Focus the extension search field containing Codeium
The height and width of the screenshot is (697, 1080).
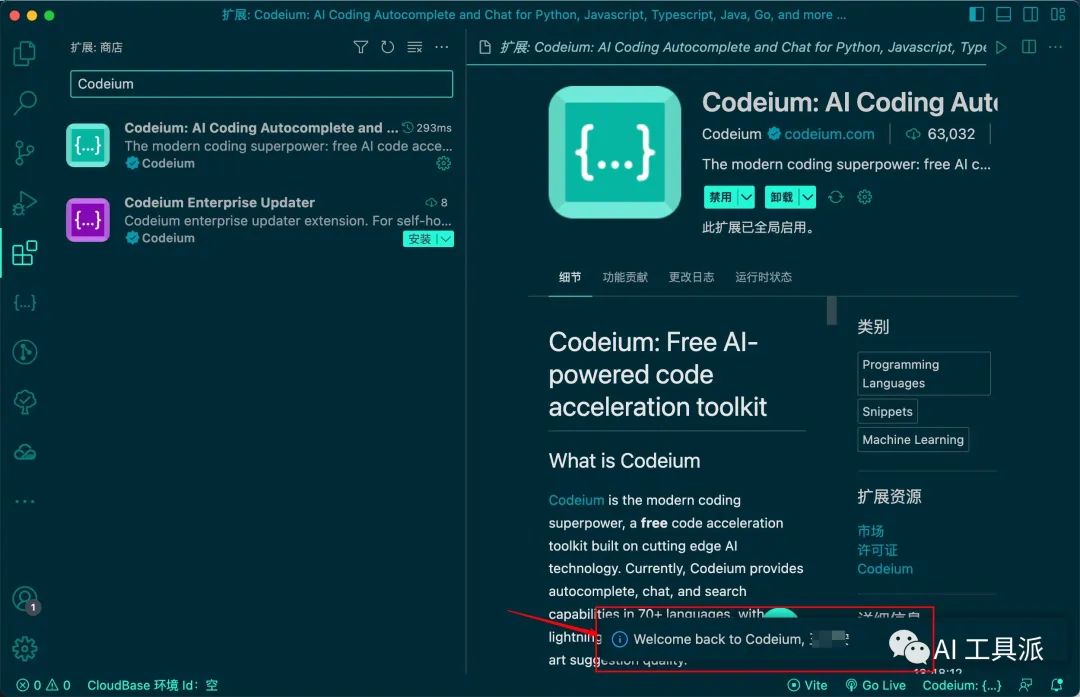click(261, 84)
